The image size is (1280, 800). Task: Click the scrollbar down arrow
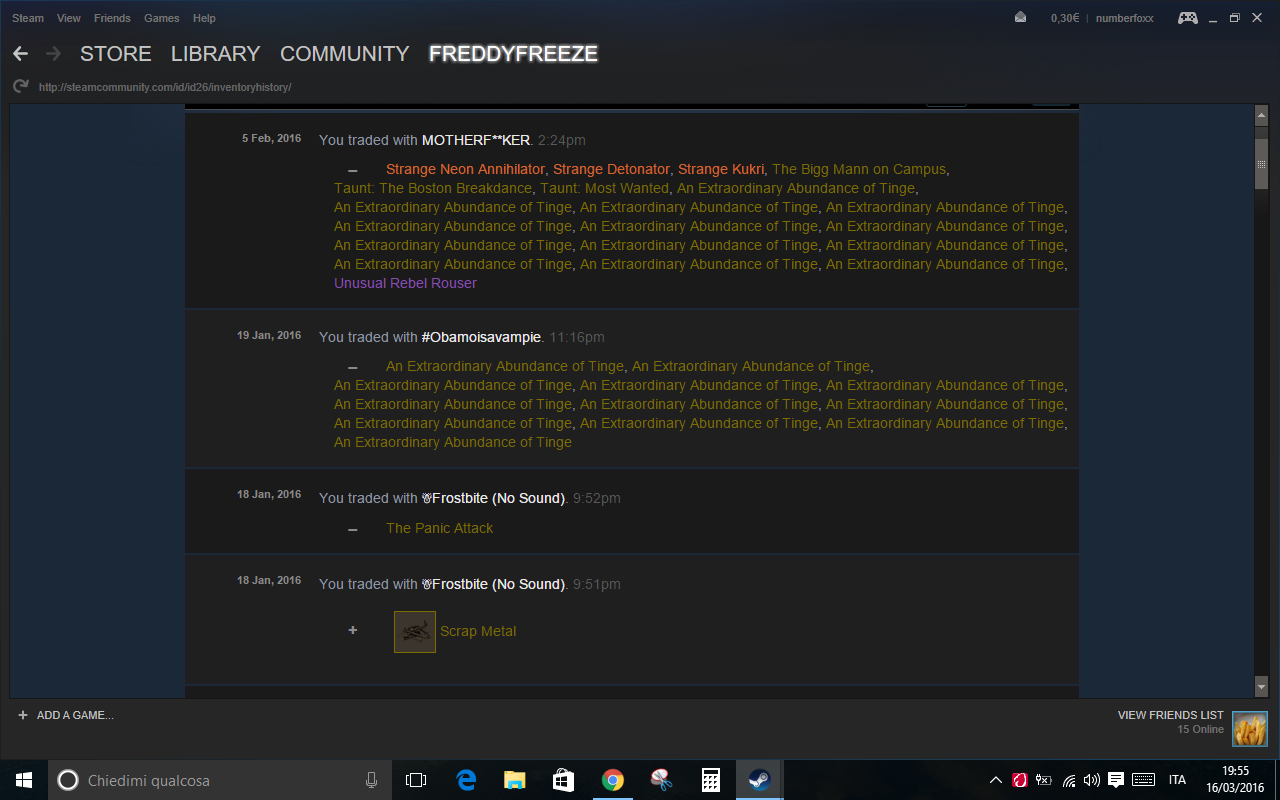click(x=1261, y=688)
